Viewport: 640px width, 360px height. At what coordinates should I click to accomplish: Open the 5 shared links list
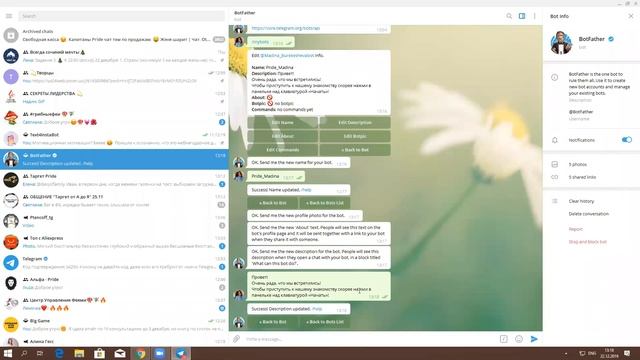(x=582, y=177)
